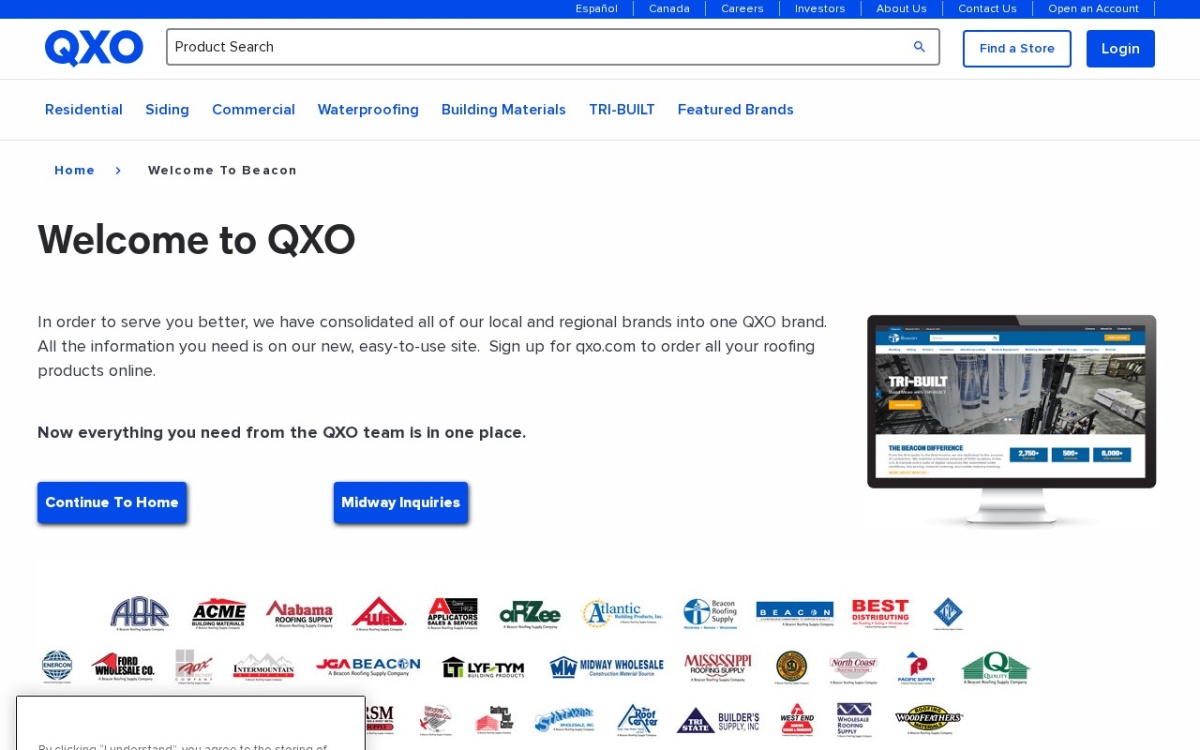Open the Featured Brands menu
1200x750 pixels.
click(x=736, y=110)
